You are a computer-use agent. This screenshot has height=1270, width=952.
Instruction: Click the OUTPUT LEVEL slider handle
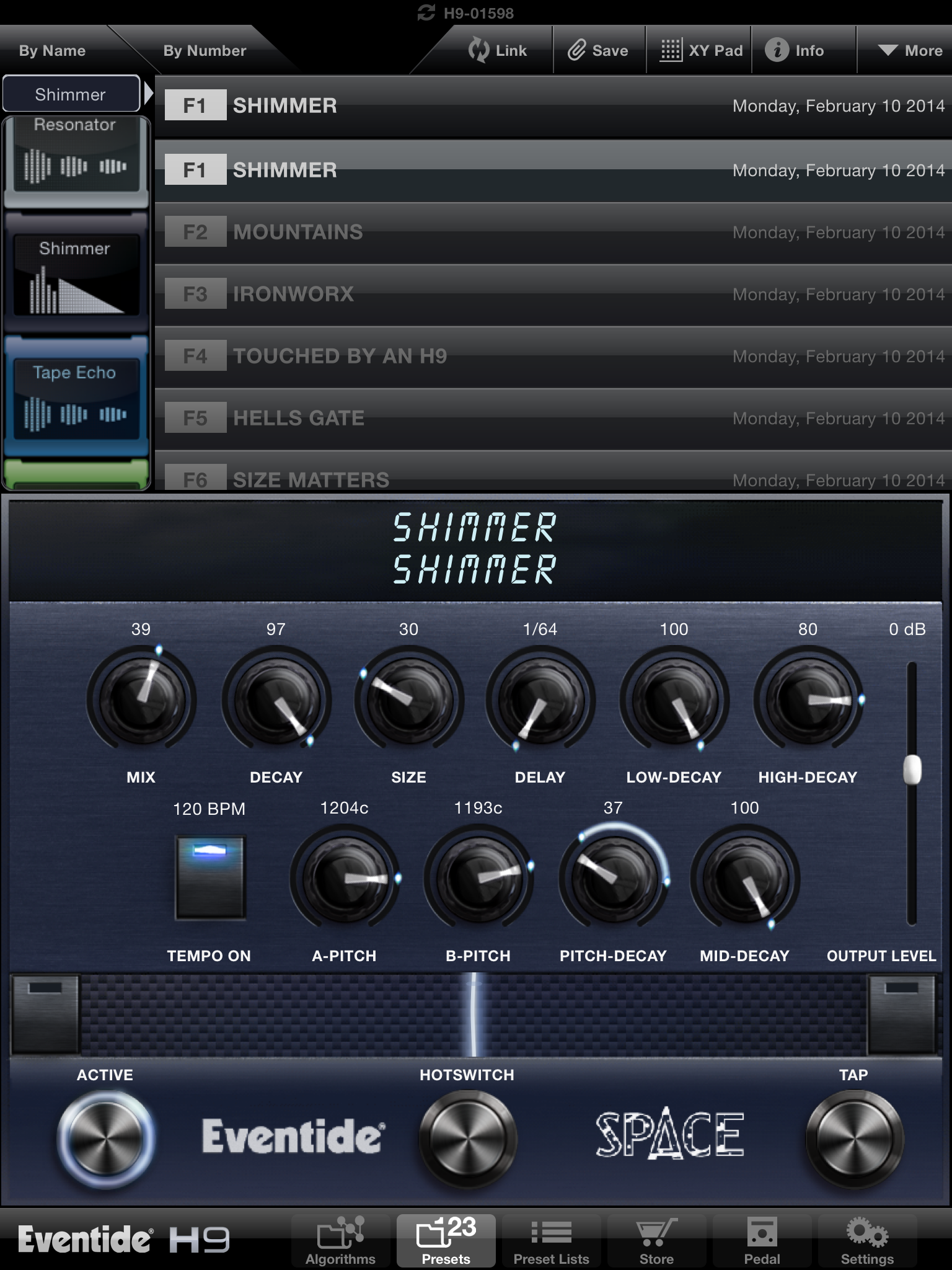(x=912, y=770)
